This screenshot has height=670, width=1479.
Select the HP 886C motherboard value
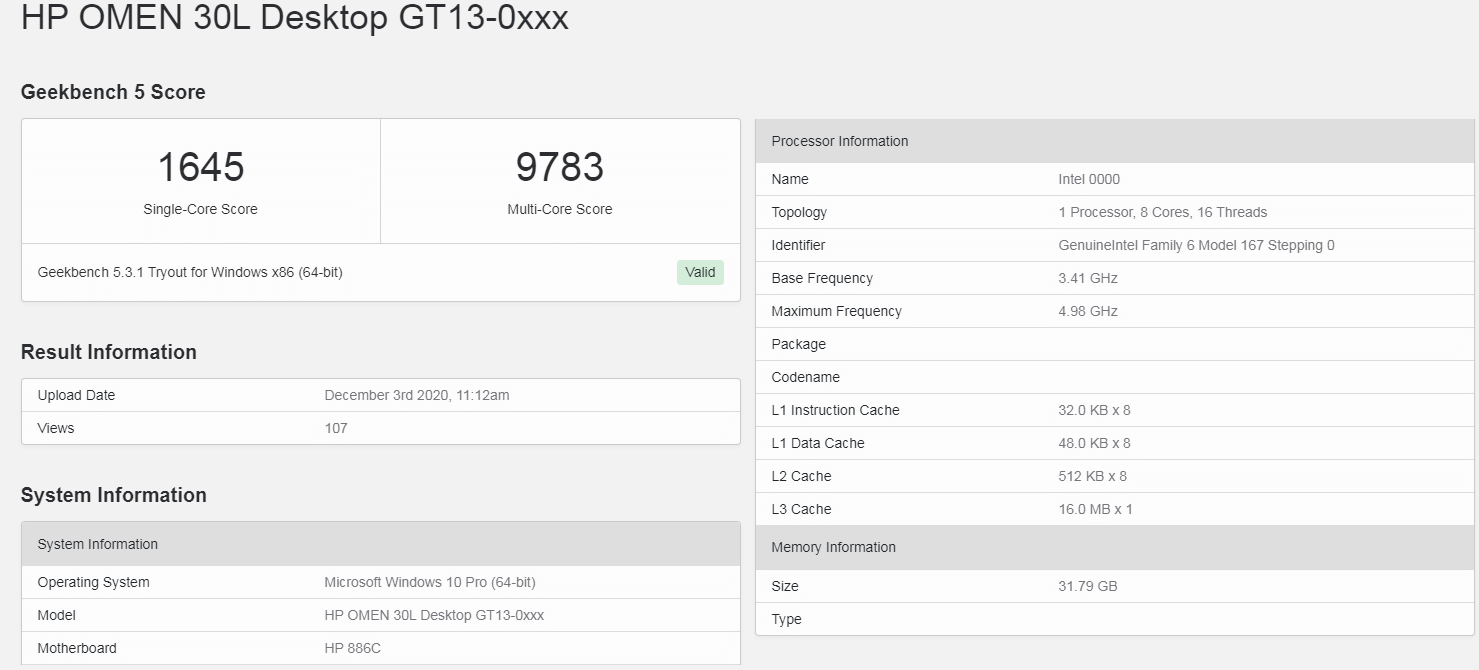click(x=353, y=648)
